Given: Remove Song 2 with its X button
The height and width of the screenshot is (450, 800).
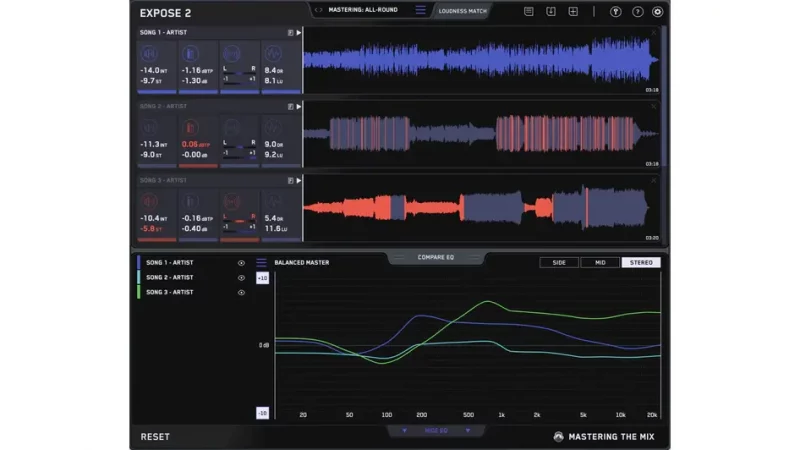Looking at the screenshot, I should point(654,107).
